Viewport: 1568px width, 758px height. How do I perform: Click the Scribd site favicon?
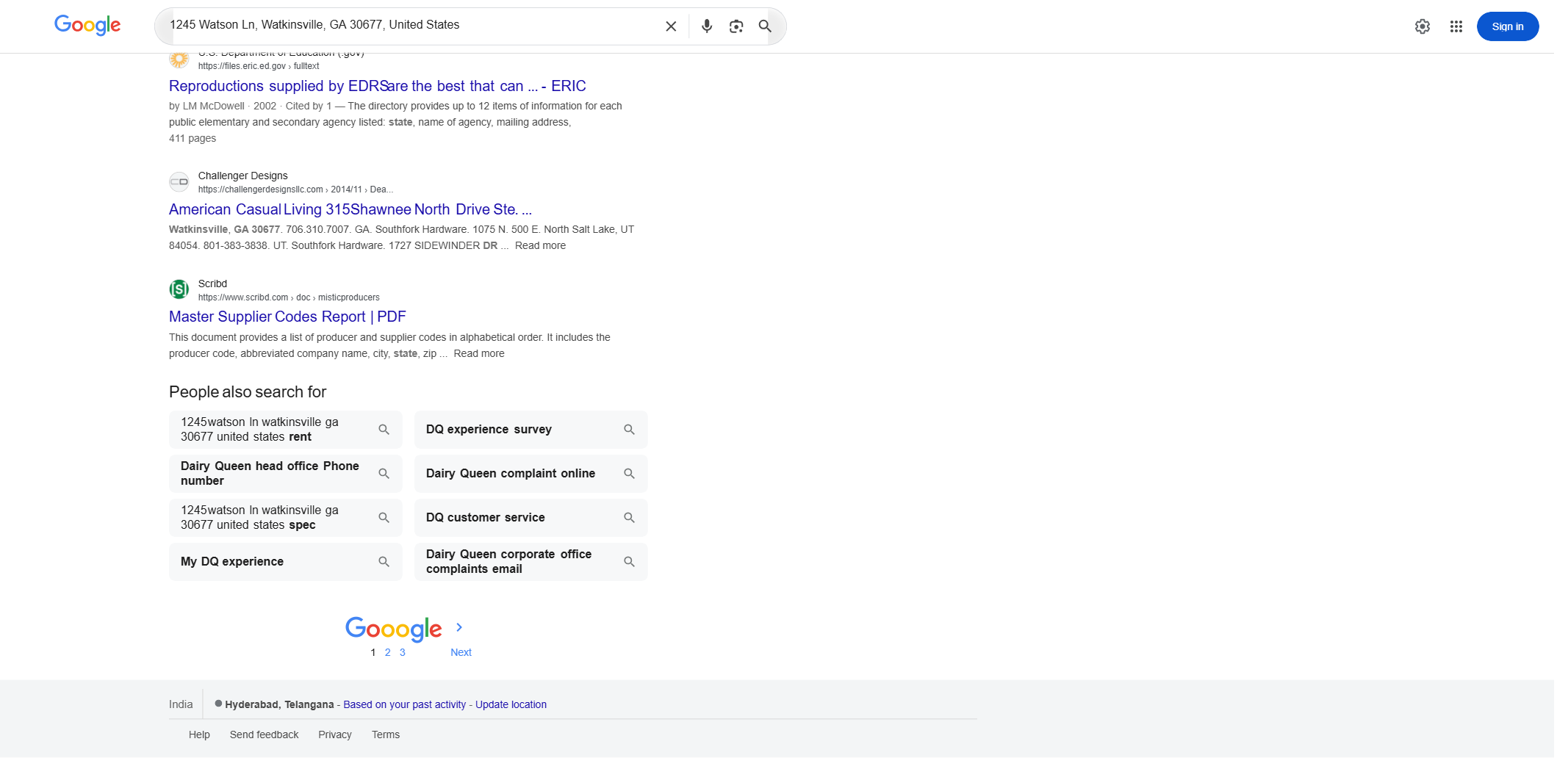pos(179,289)
